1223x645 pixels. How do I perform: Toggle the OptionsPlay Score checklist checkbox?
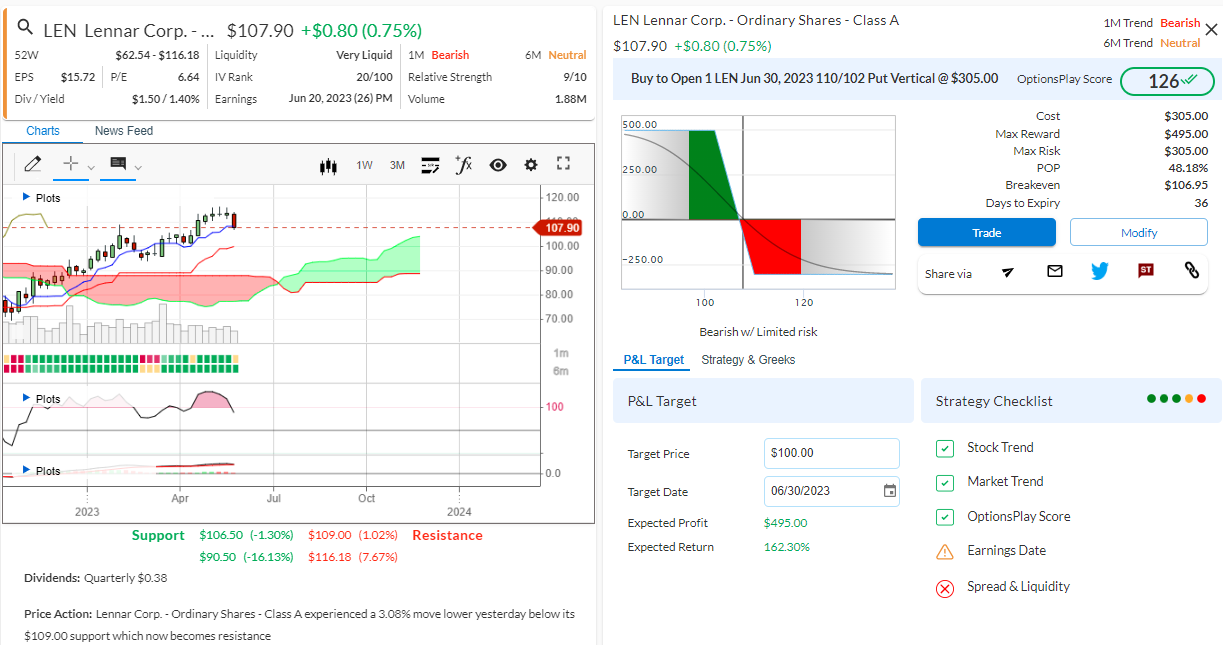(945, 517)
